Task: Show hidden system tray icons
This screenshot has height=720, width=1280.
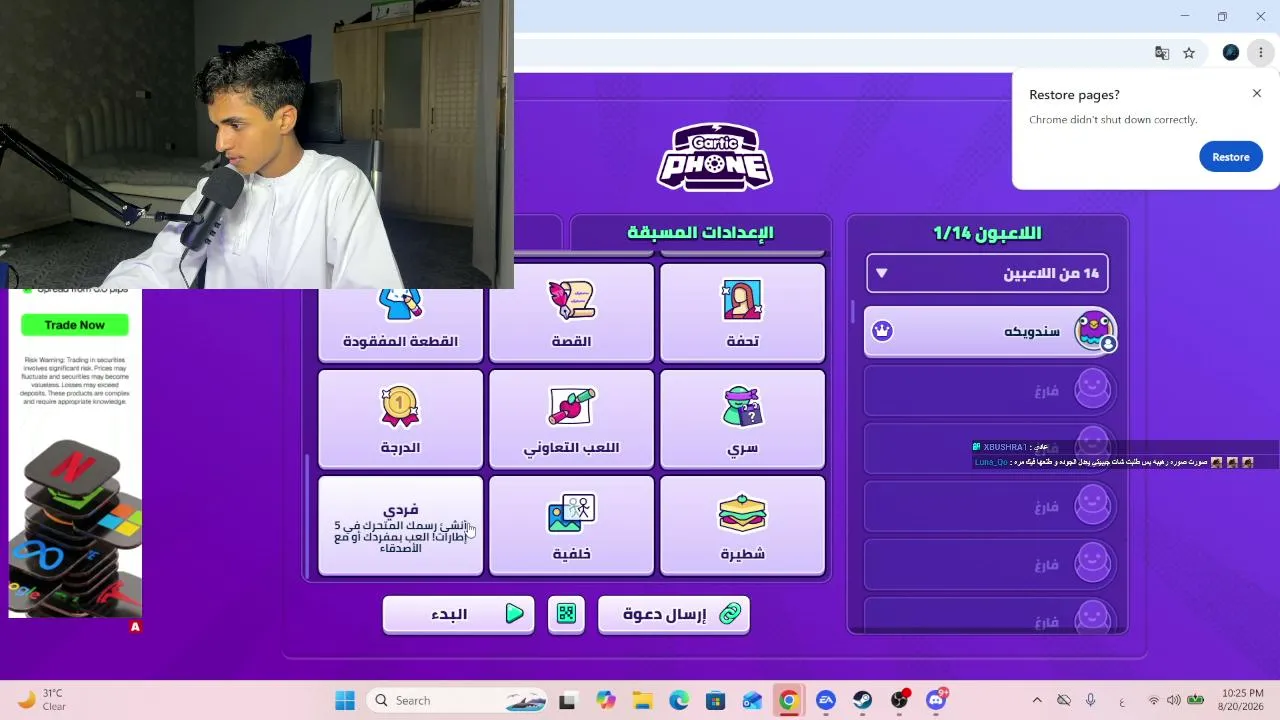Action: 1037,701
